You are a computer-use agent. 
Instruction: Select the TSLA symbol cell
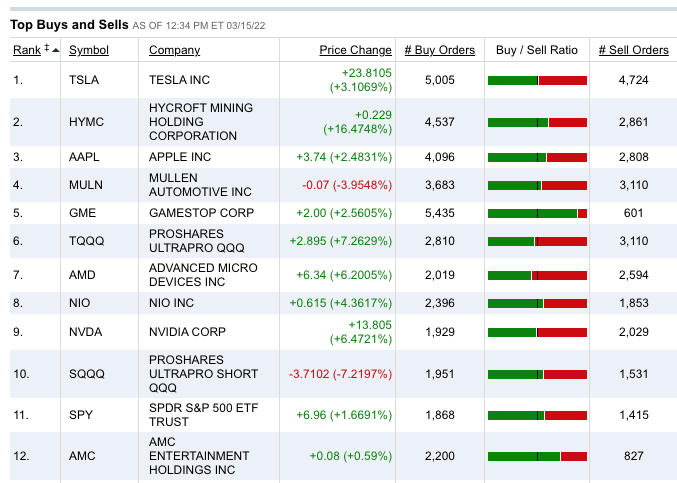pos(84,80)
